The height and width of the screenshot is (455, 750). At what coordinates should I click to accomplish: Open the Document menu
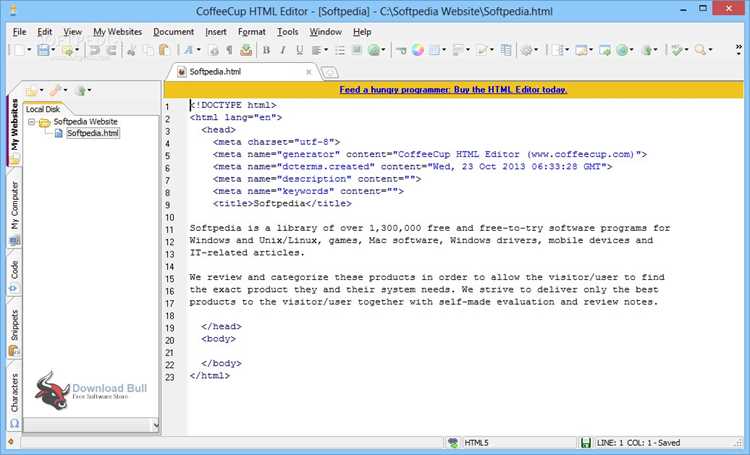[173, 32]
